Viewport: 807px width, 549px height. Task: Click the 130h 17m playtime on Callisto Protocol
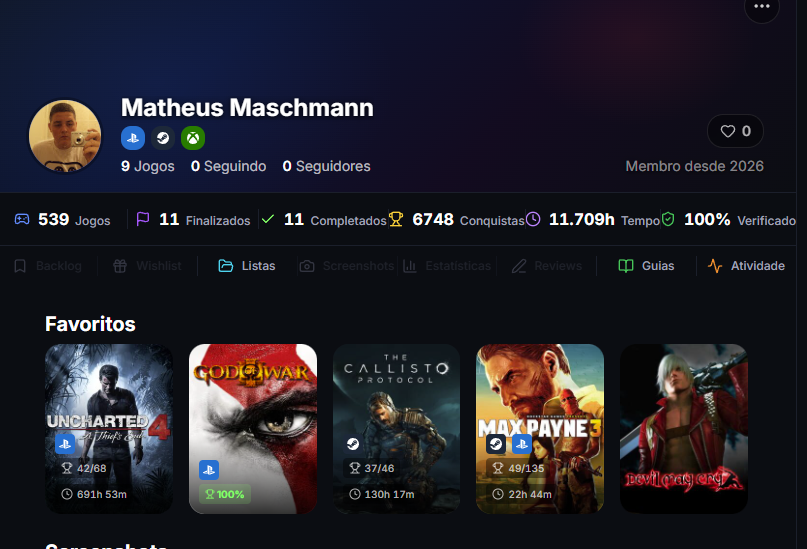381,494
